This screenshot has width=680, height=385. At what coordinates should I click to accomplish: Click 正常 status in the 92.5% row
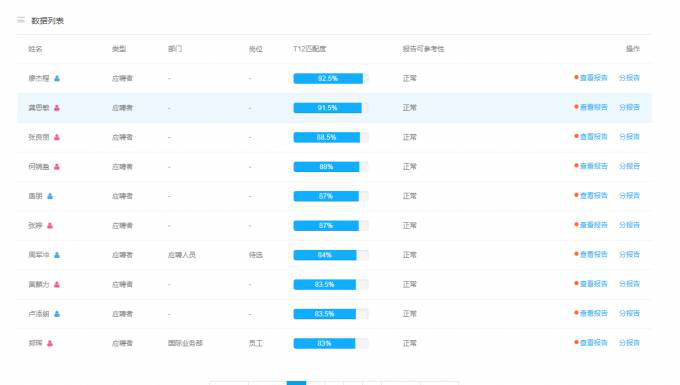tap(409, 78)
